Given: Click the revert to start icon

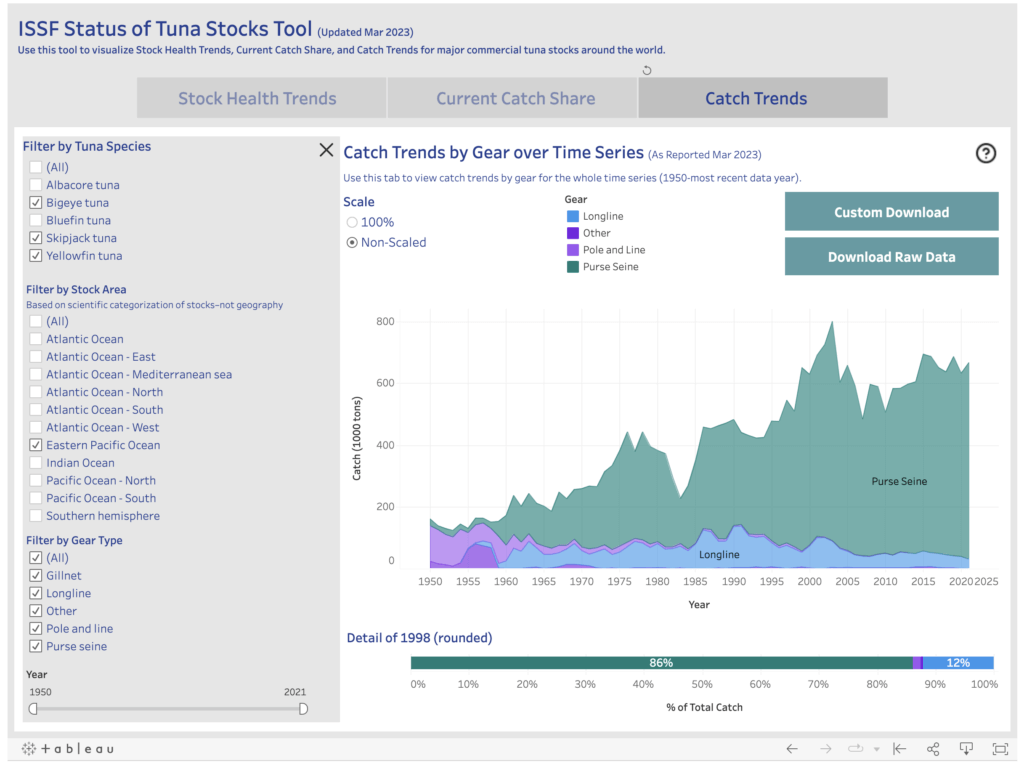Looking at the screenshot, I should coord(899,748).
